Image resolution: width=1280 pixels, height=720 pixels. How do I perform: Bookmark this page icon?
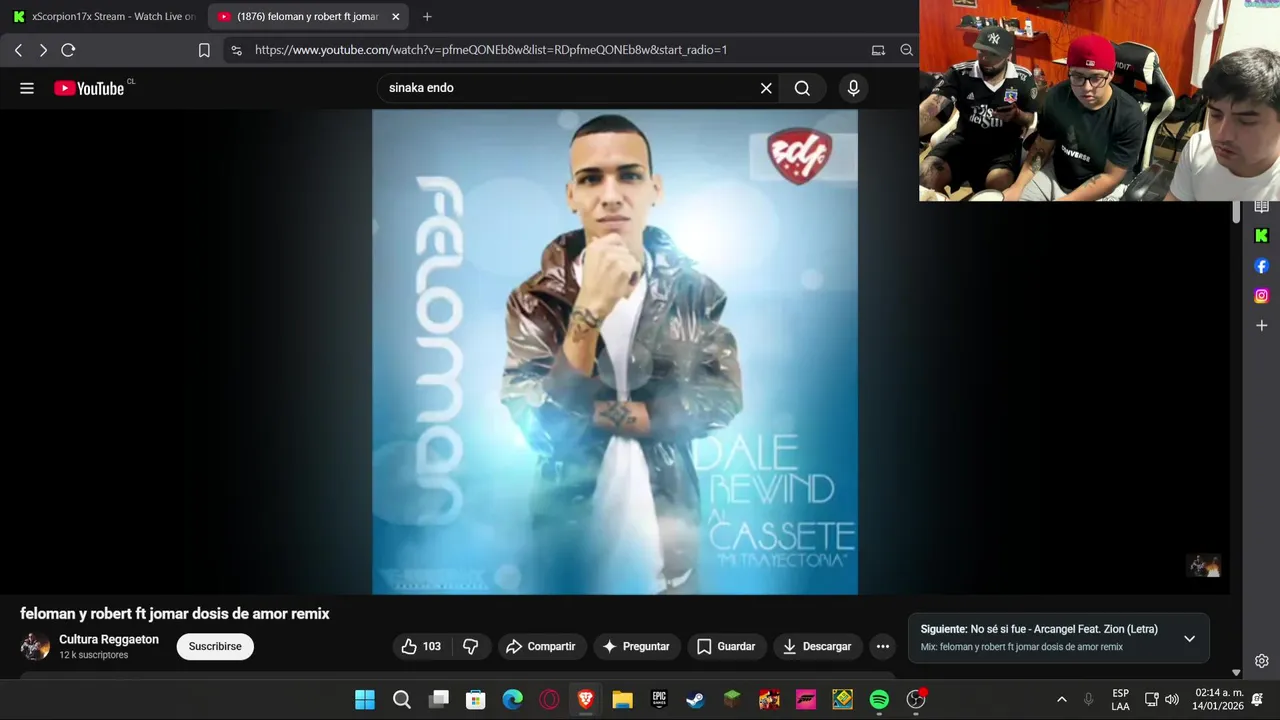(x=204, y=50)
